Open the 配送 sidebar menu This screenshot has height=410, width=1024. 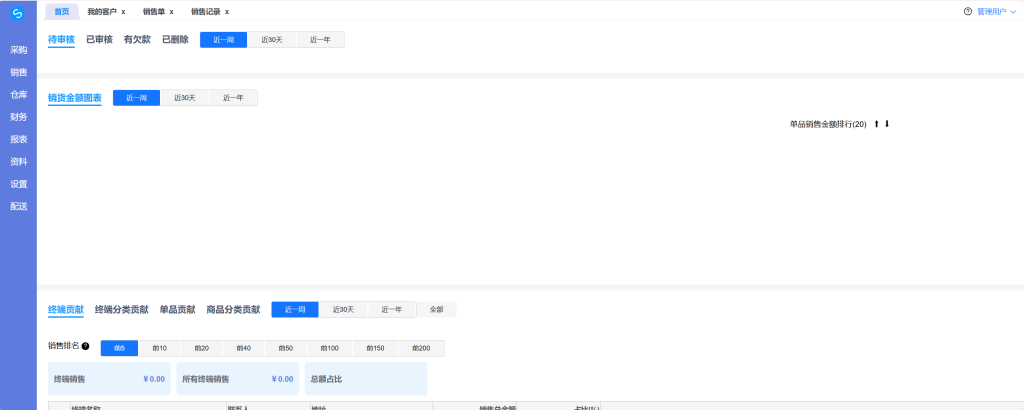coord(18,206)
